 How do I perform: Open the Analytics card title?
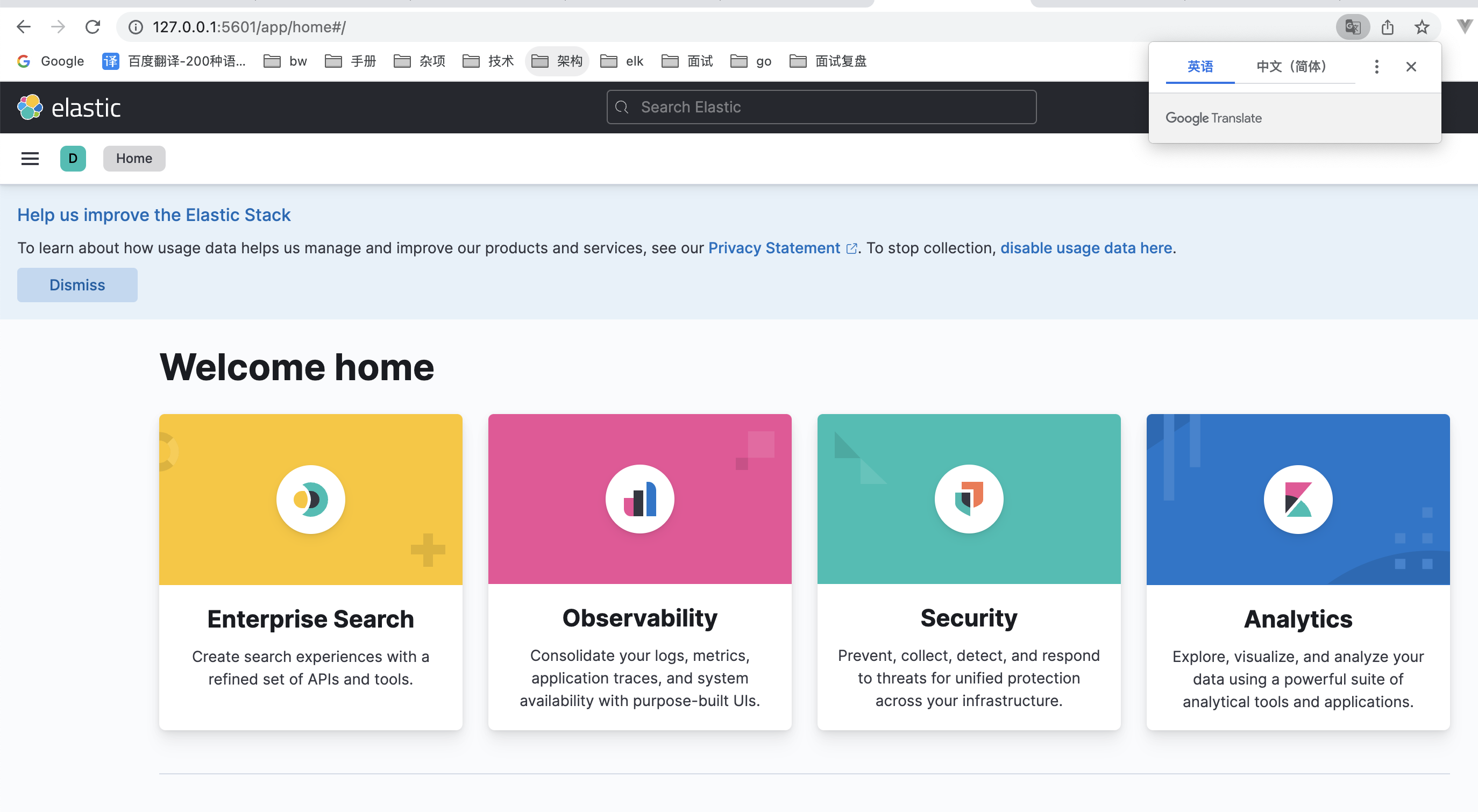(x=1298, y=619)
